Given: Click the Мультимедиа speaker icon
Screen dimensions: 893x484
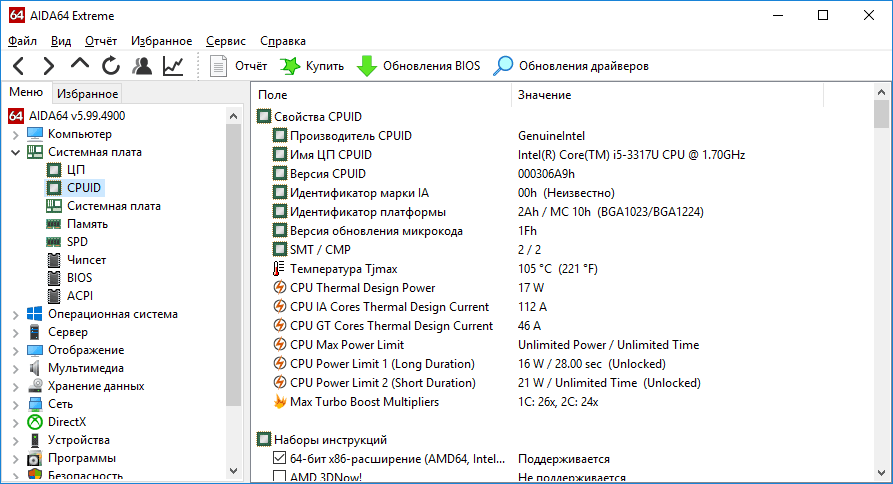Looking at the screenshot, I should pos(35,368).
